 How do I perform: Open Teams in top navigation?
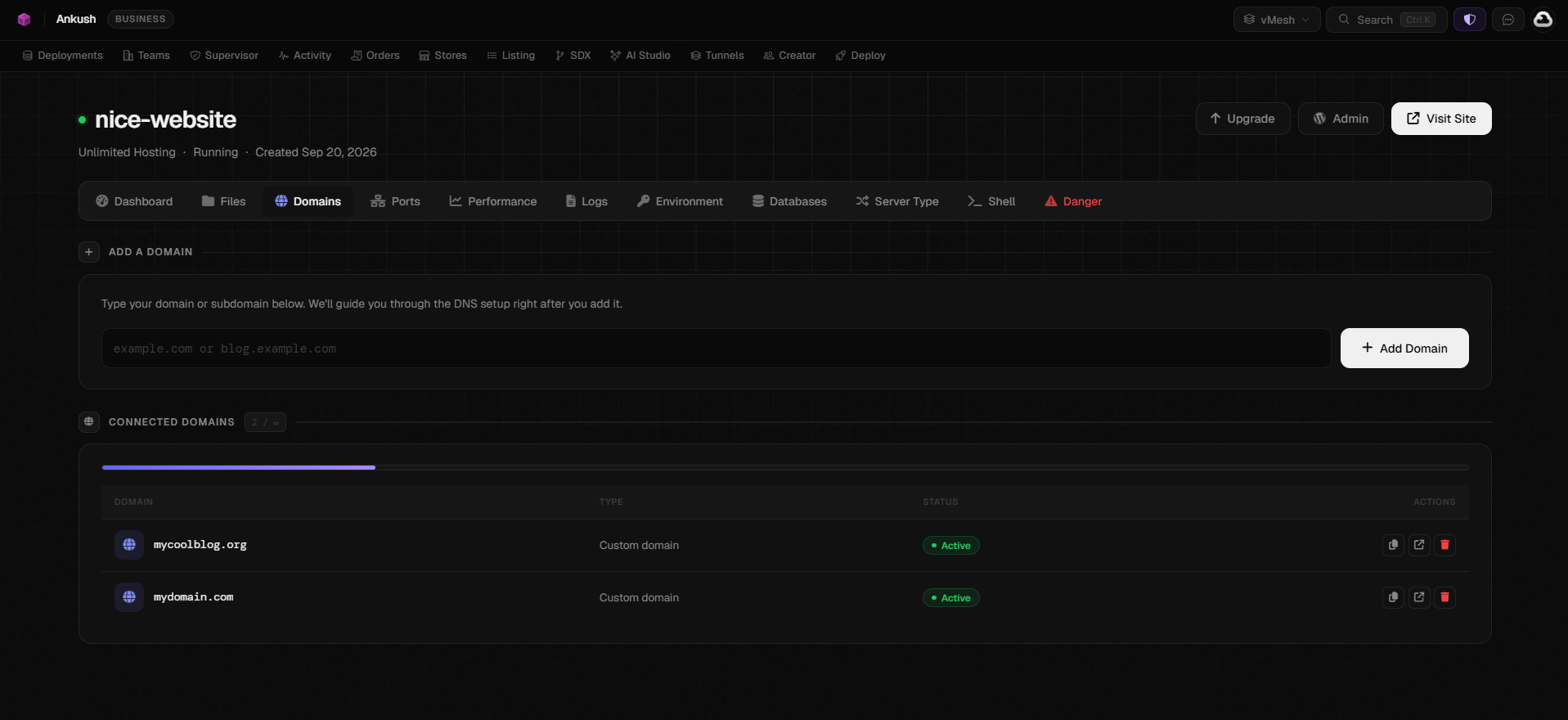(x=146, y=56)
